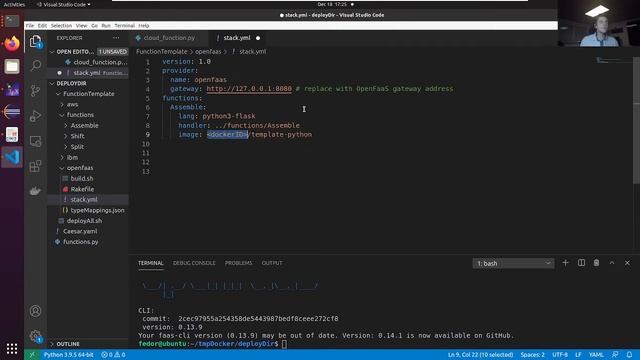Open the Terminal menu
Screen dimensions: 640x360
pos(124,25)
